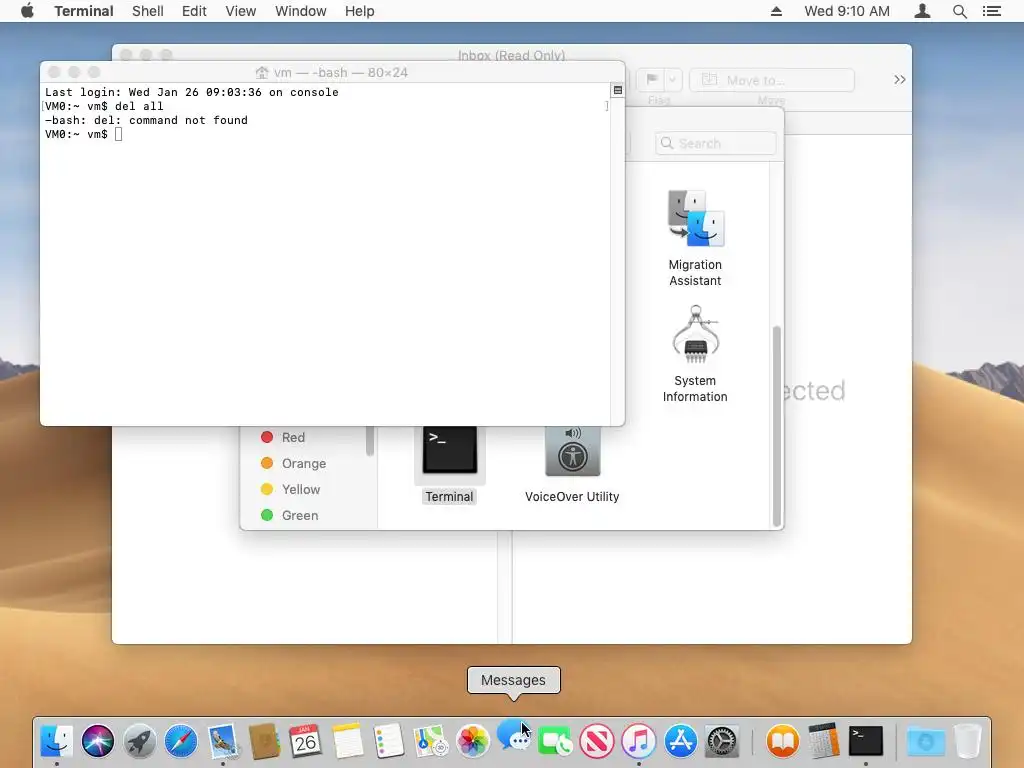Open System Preferences gear in Dock
Viewport: 1024px width, 768px height.
[x=722, y=741]
